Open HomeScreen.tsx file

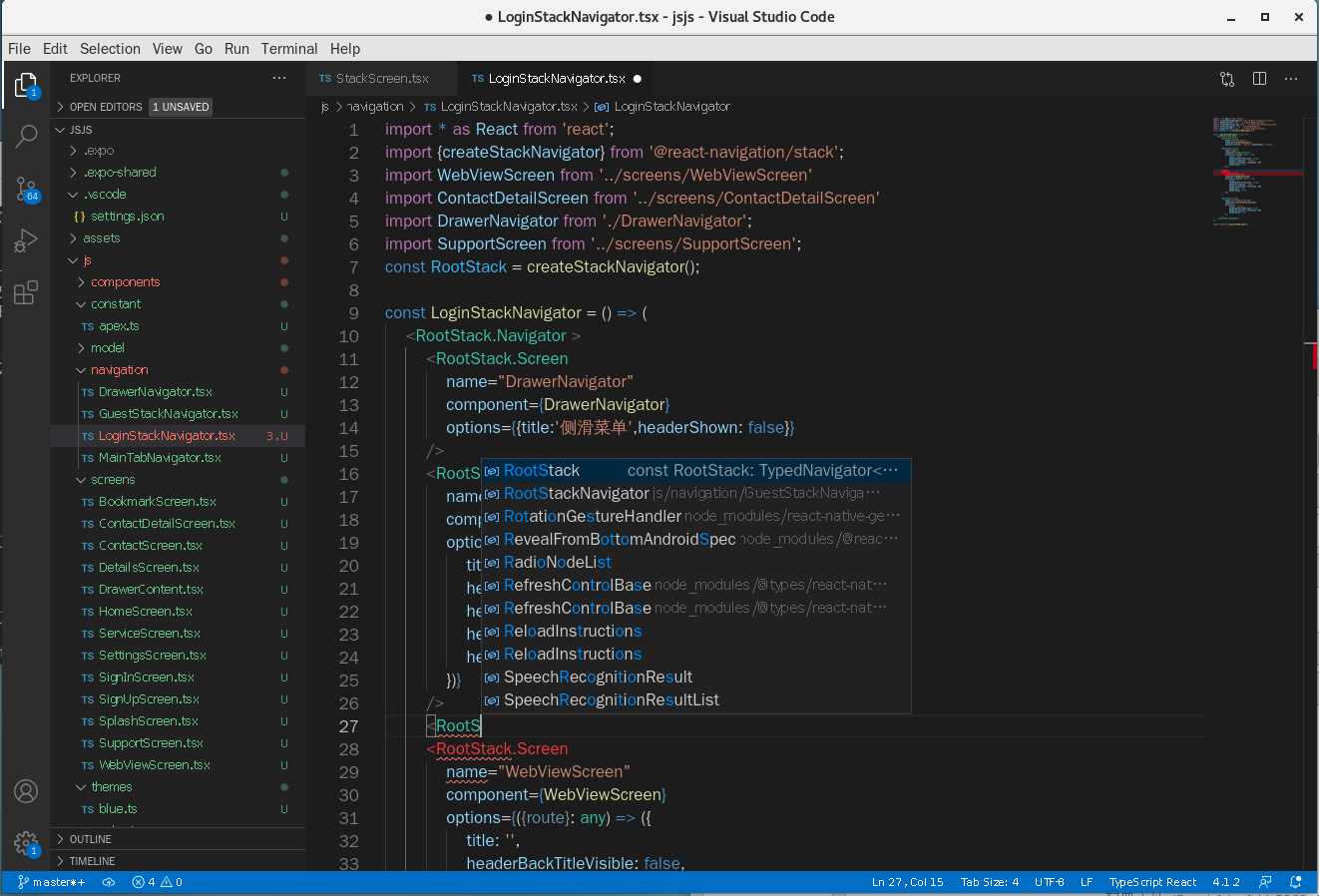pyautogui.click(x=178, y=612)
